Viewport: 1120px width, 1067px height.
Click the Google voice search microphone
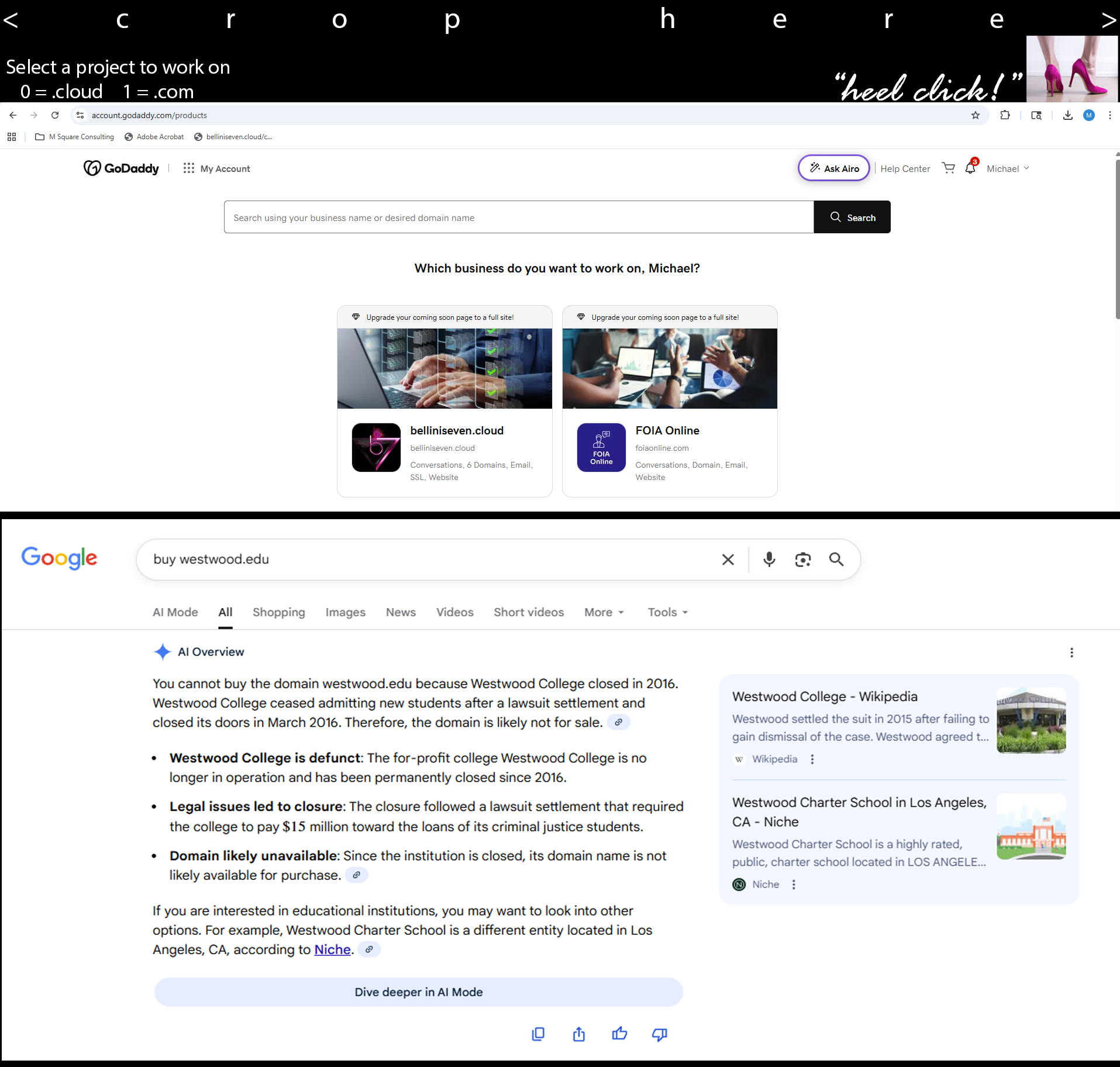769,560
